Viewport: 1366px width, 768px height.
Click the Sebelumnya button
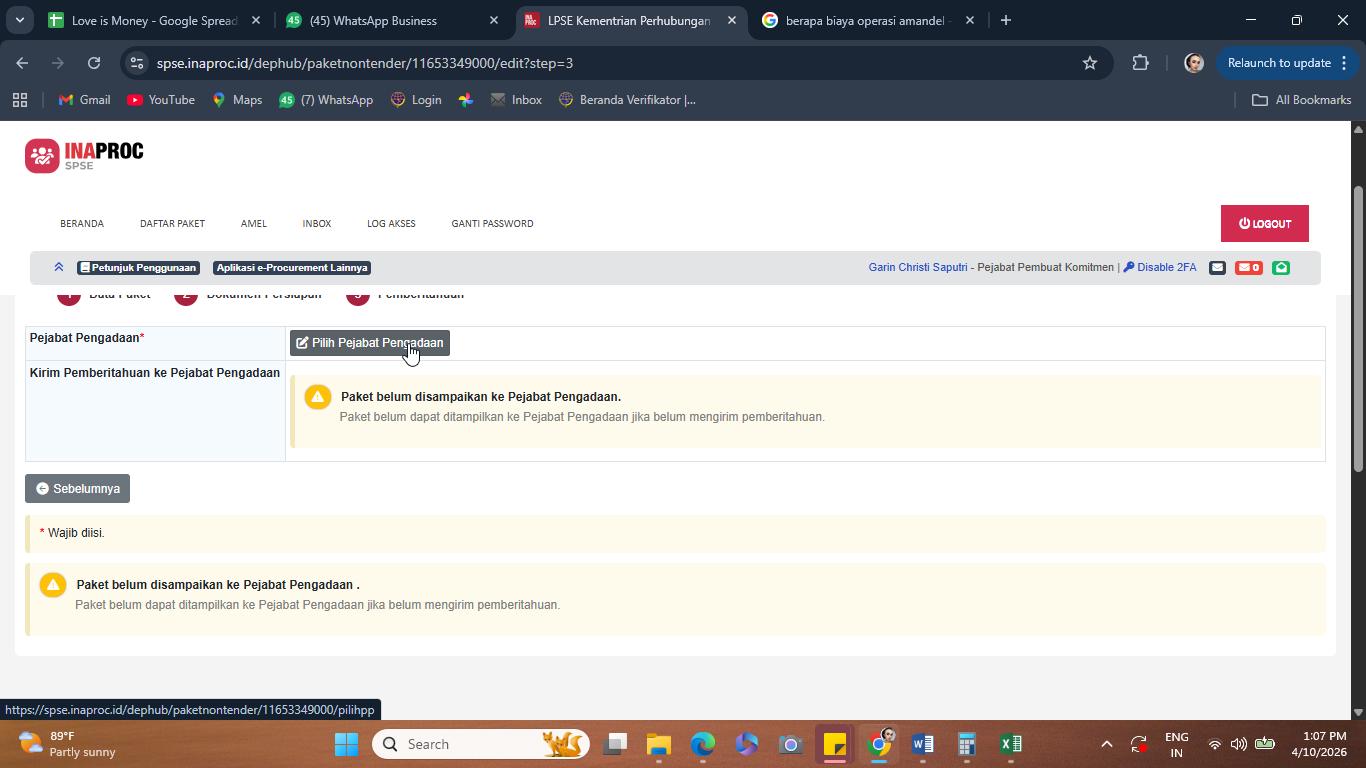click(x=77, y=489)
